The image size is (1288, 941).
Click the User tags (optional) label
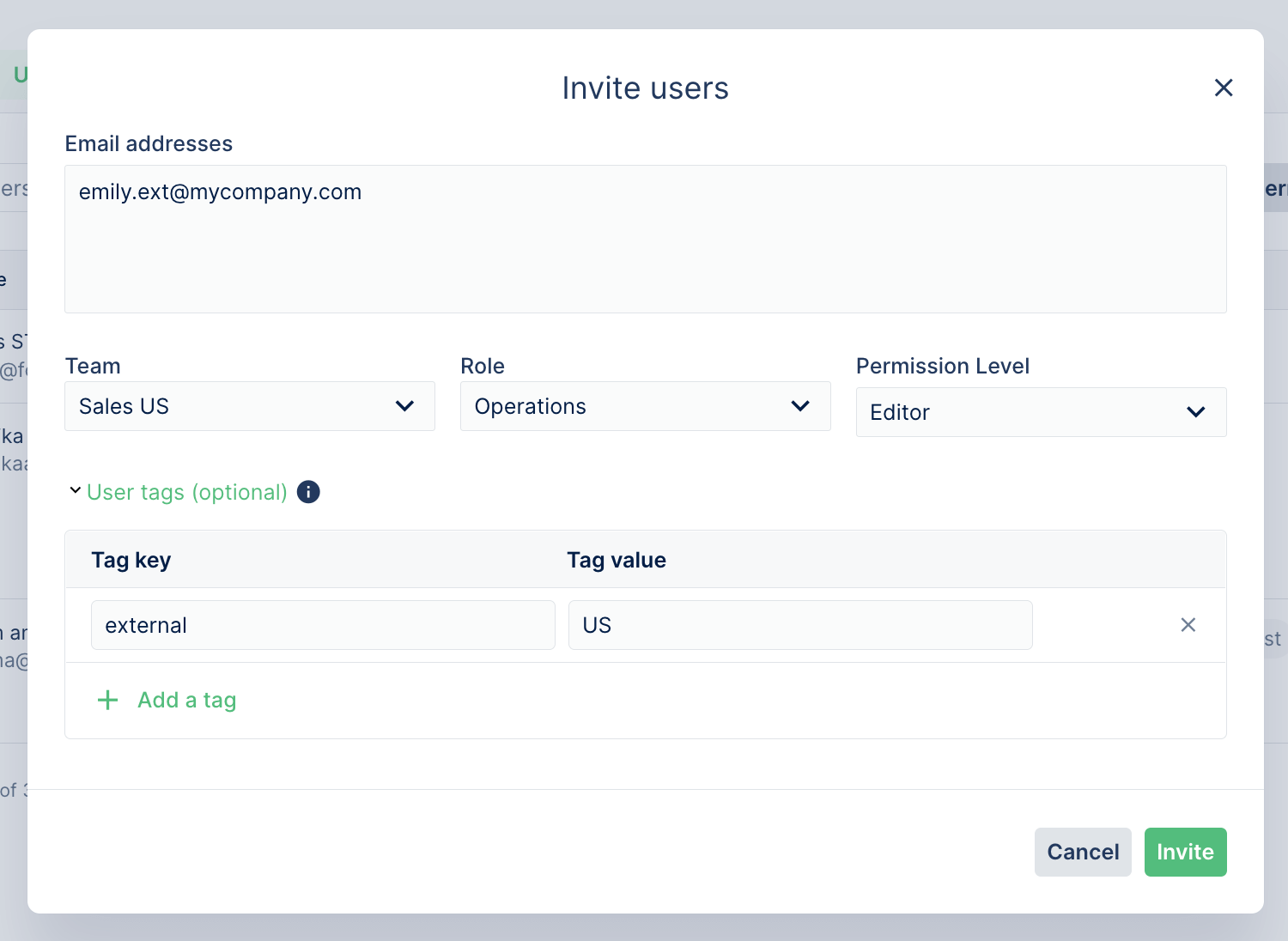187,492
